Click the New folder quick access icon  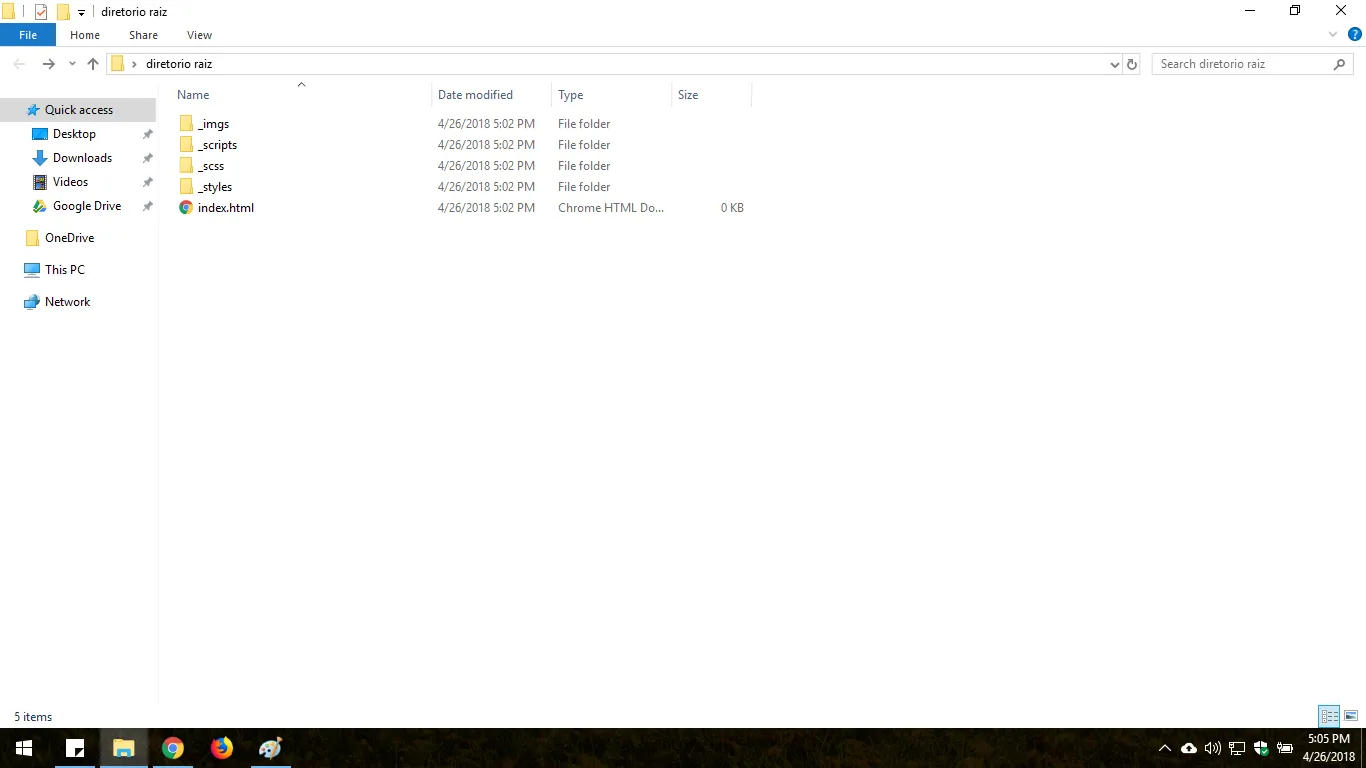click(63, 12)
